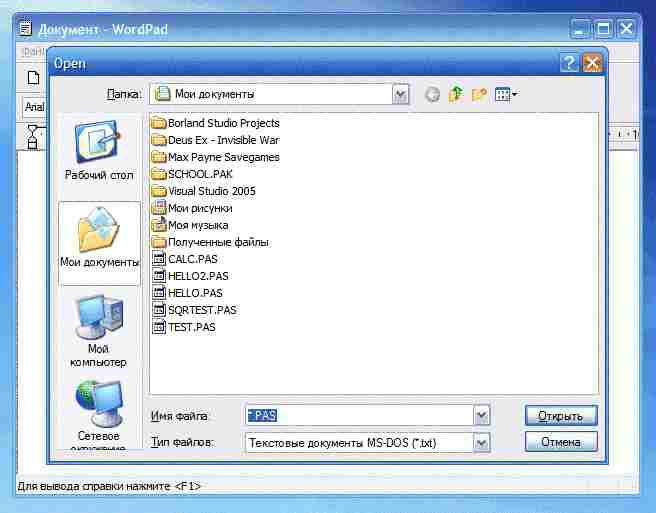Click WordPad status bar help text

click(x=109, y=486)
